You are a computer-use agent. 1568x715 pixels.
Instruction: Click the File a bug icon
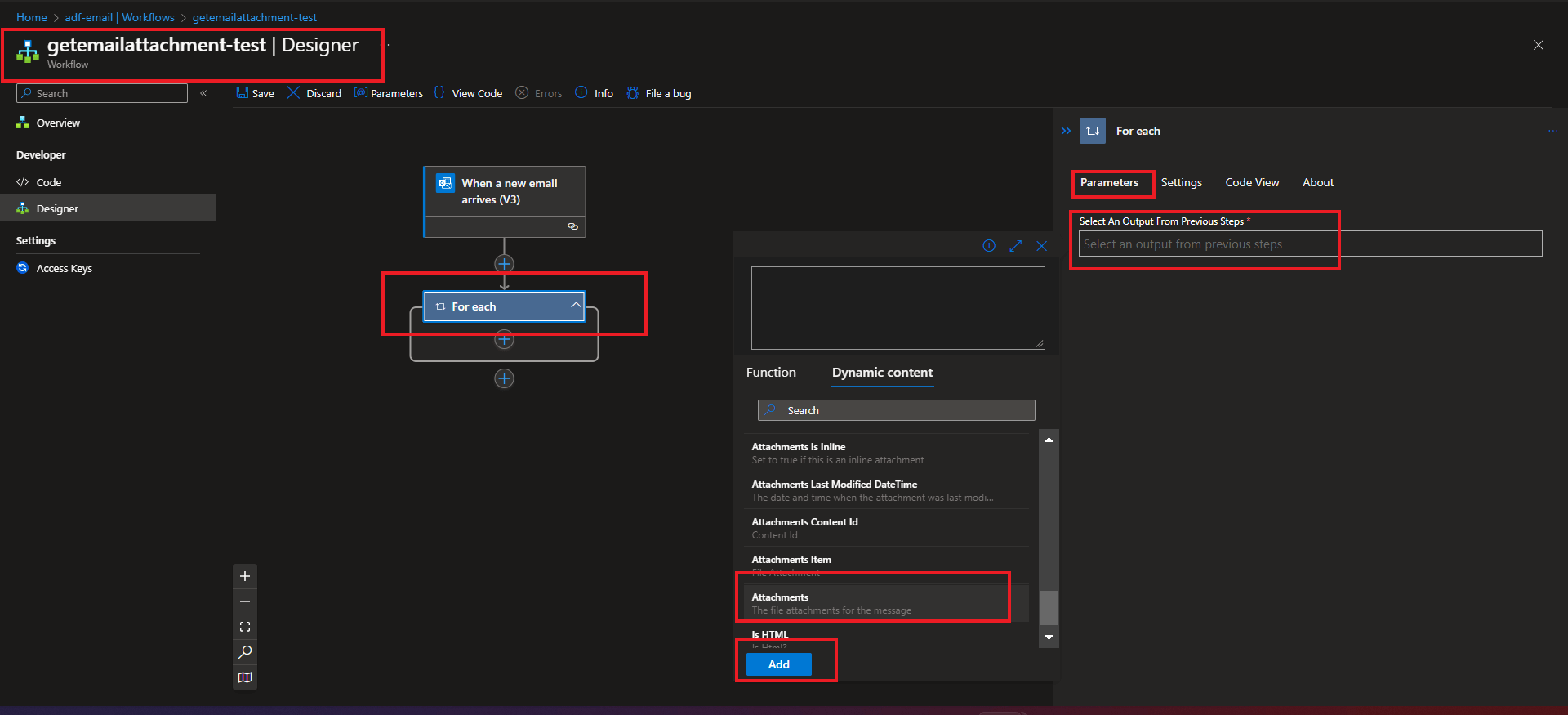click(633, 93)
